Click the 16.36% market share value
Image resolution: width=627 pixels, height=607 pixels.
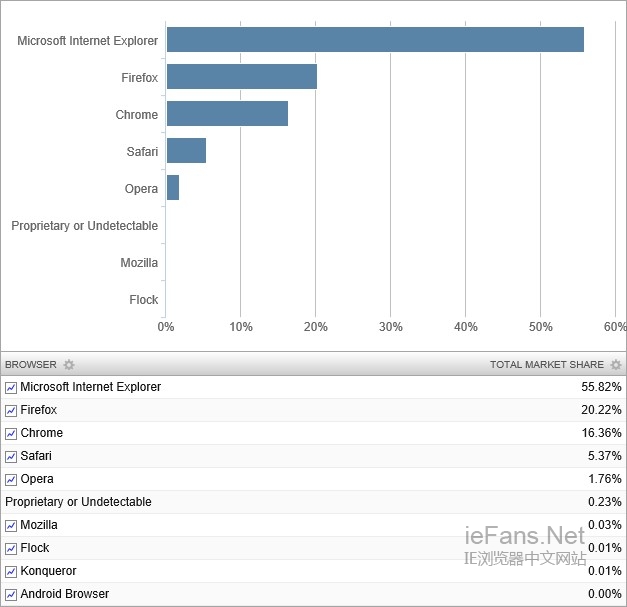pos(601,433)
